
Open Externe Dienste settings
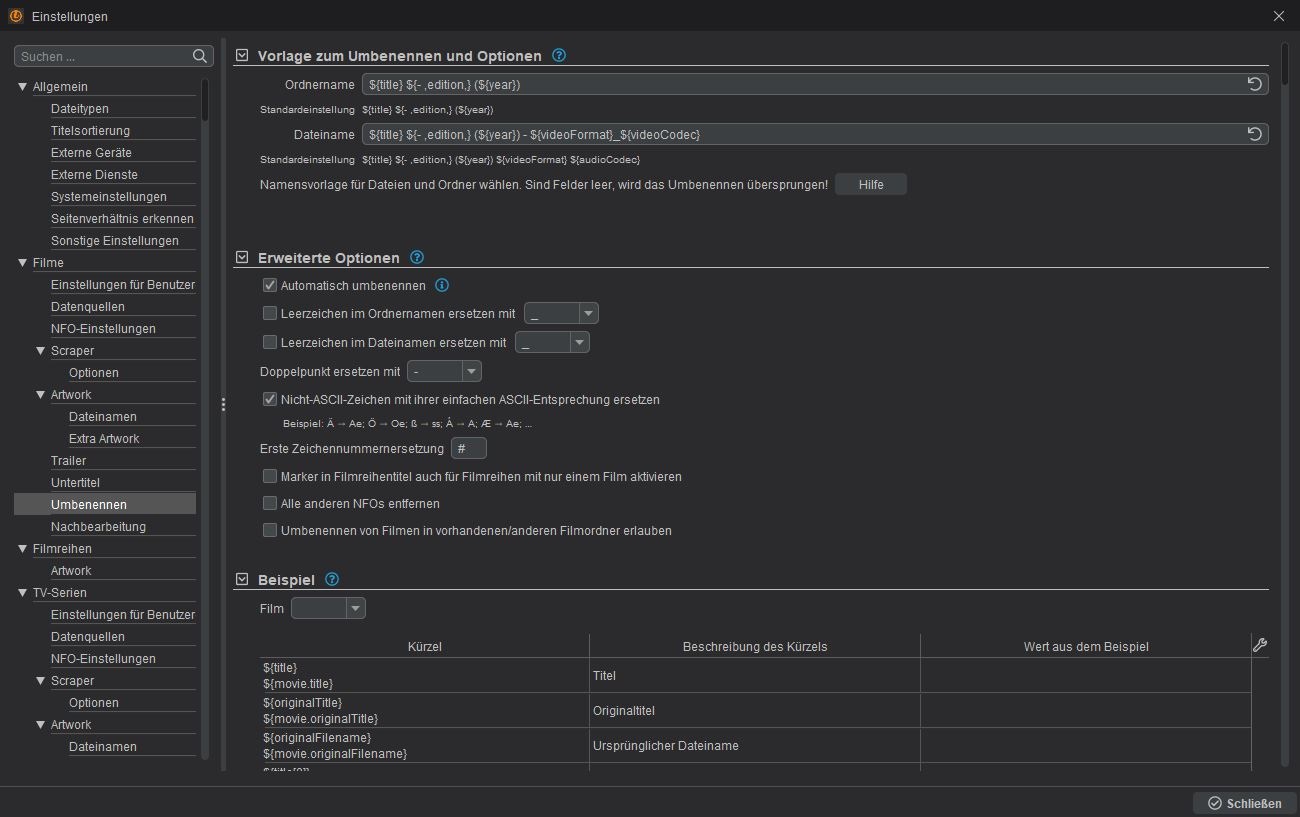pos(94,174)
